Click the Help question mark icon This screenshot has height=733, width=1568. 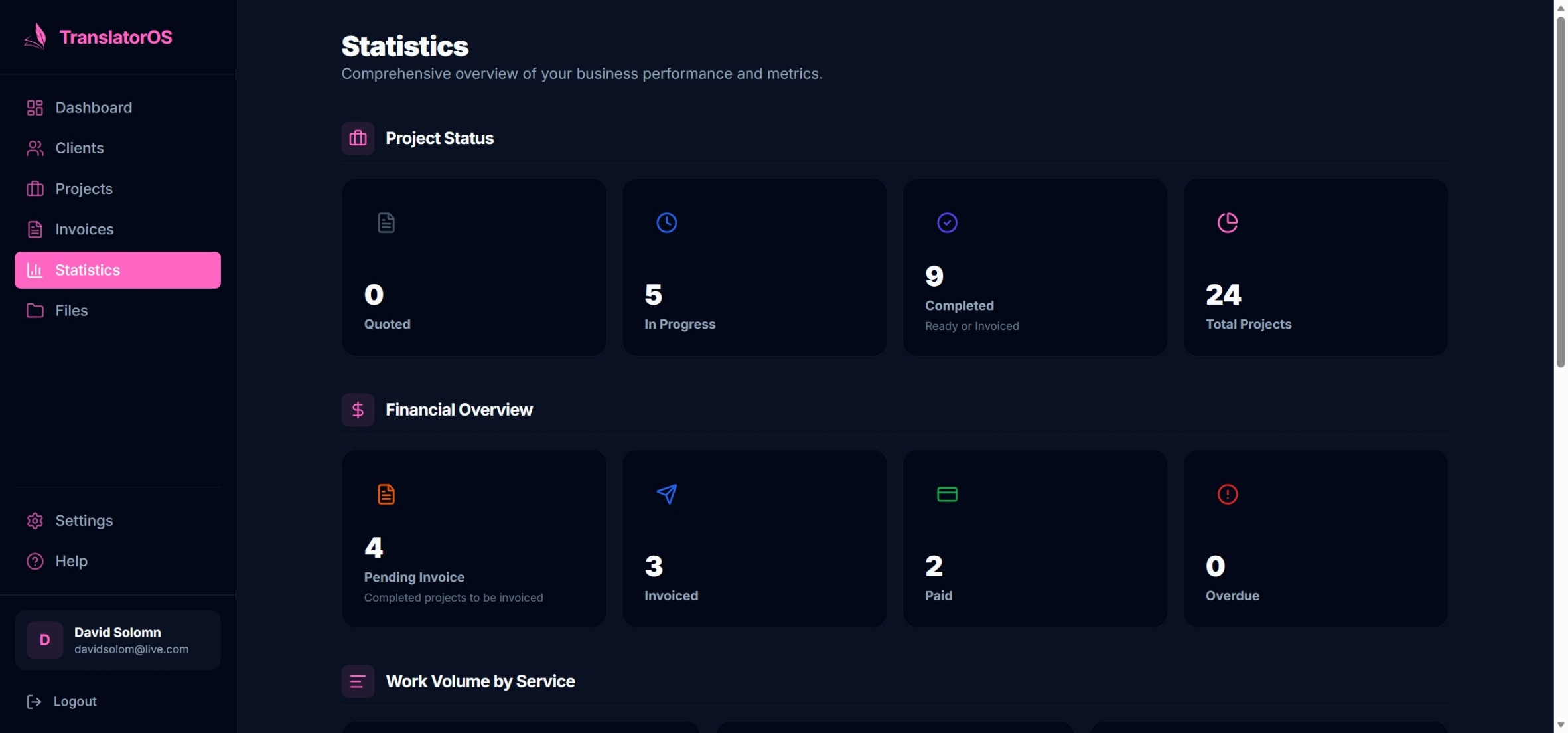click(x=35, y=562)
